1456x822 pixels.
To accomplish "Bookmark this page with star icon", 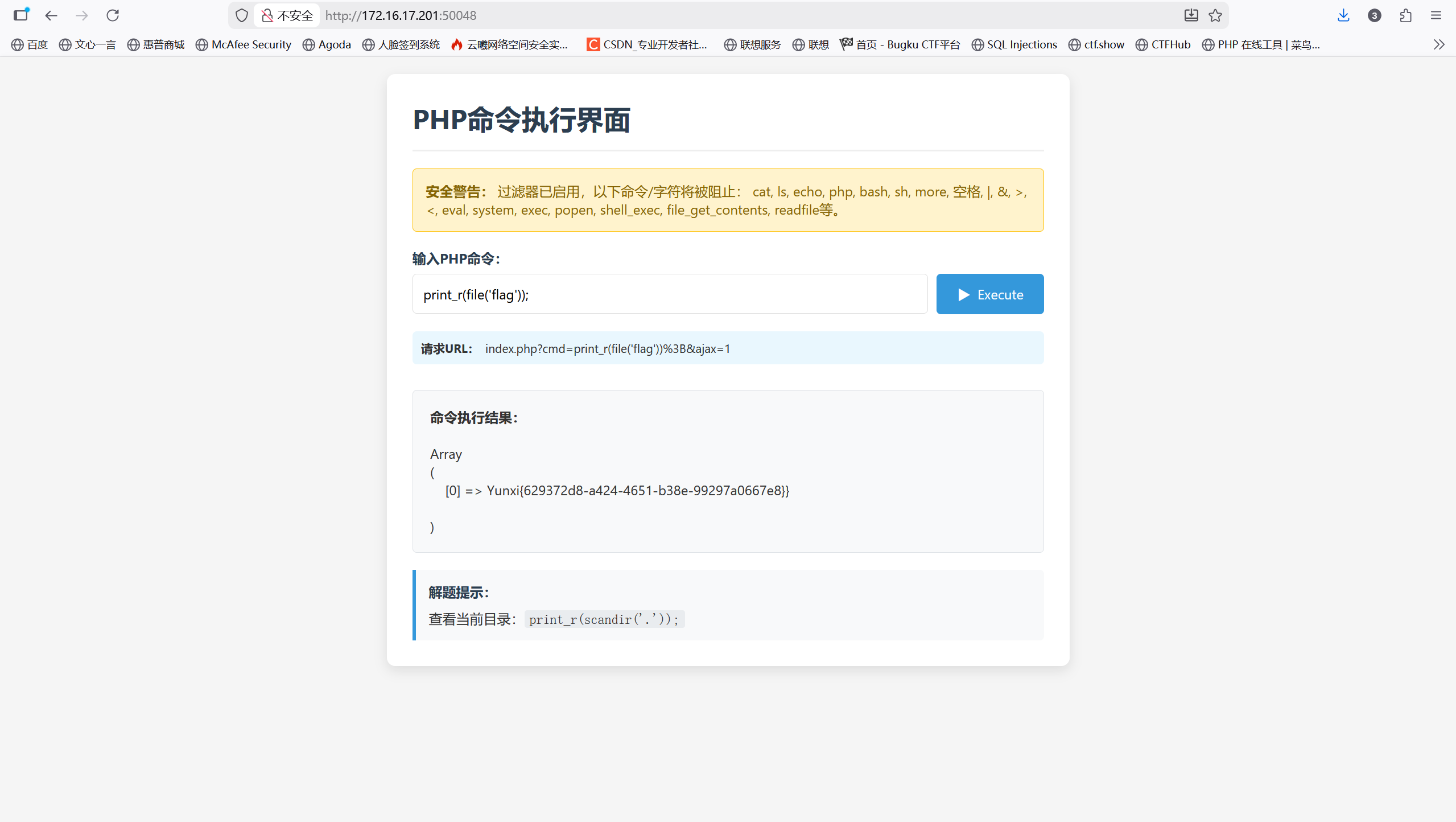I will [x=1215, y=15].
